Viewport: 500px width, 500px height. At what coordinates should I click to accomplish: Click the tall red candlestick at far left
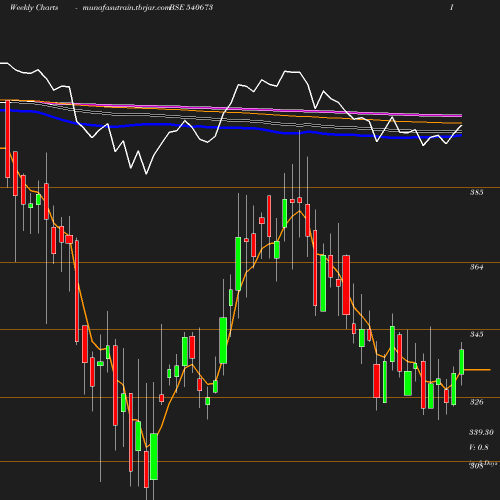pos(7,139)
